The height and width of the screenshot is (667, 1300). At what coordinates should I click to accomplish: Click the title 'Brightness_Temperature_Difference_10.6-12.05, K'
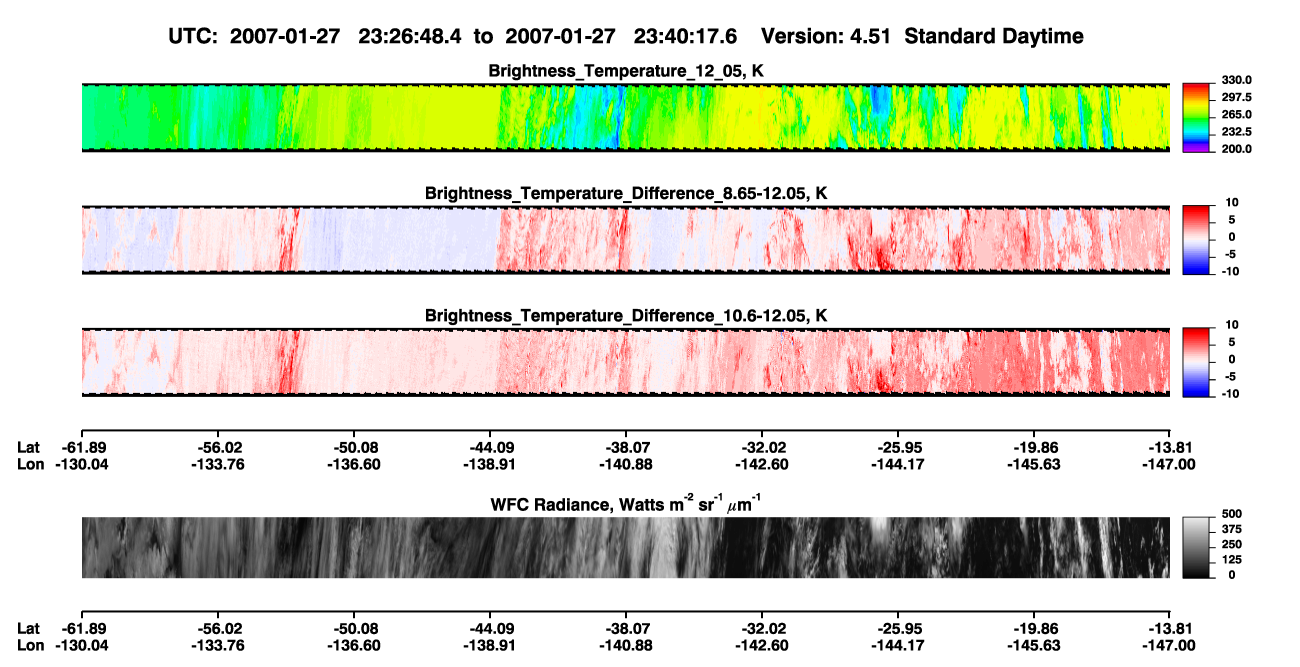click(x=626, y=316)
